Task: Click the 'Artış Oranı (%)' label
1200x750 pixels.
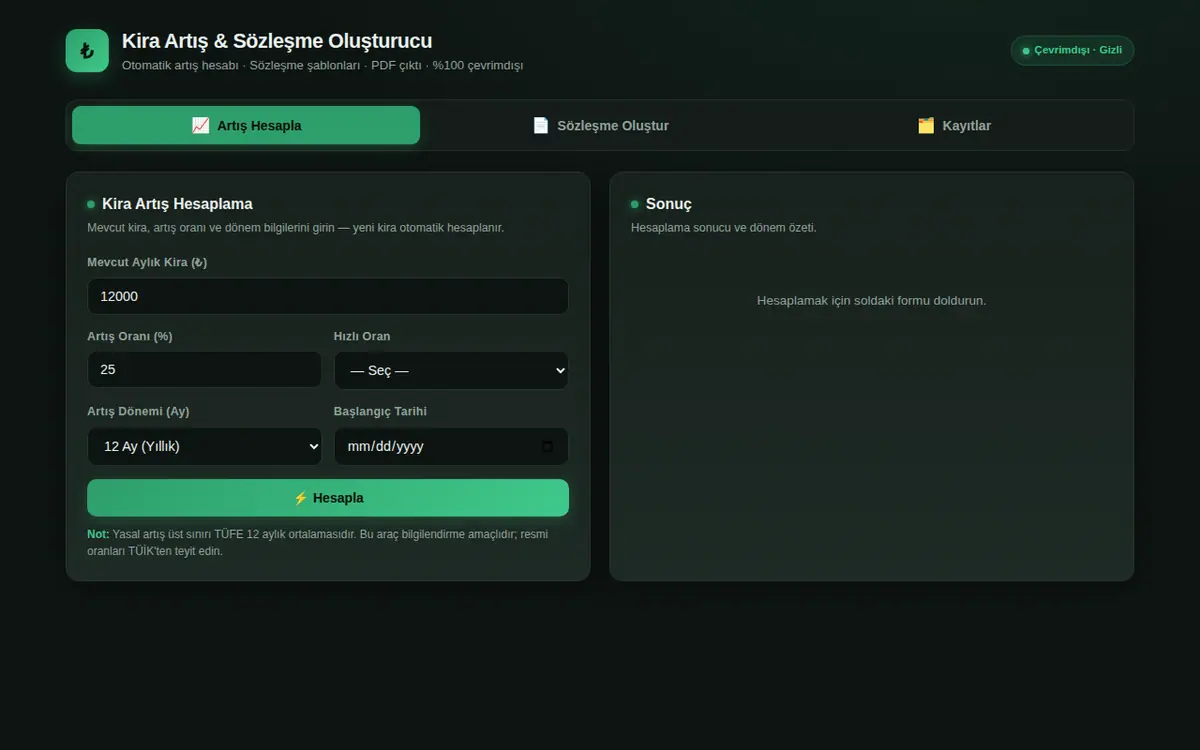Action: (x=130, y=336)
